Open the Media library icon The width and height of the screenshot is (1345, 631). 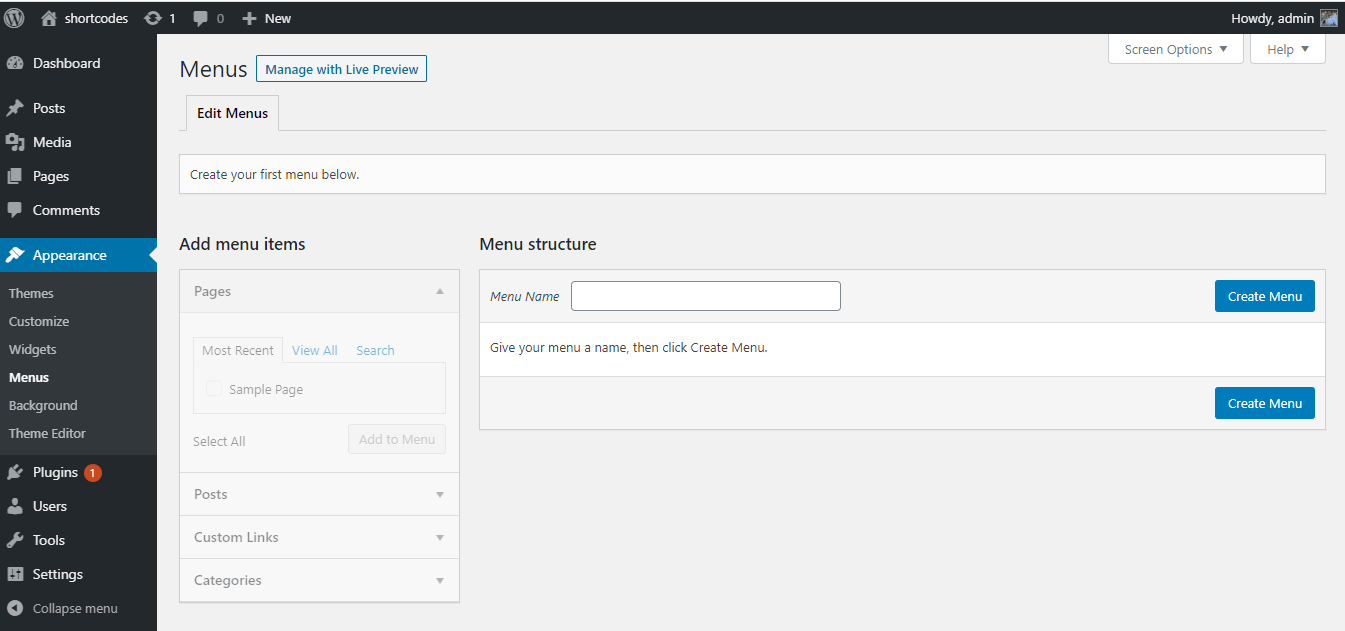point(18,142)
